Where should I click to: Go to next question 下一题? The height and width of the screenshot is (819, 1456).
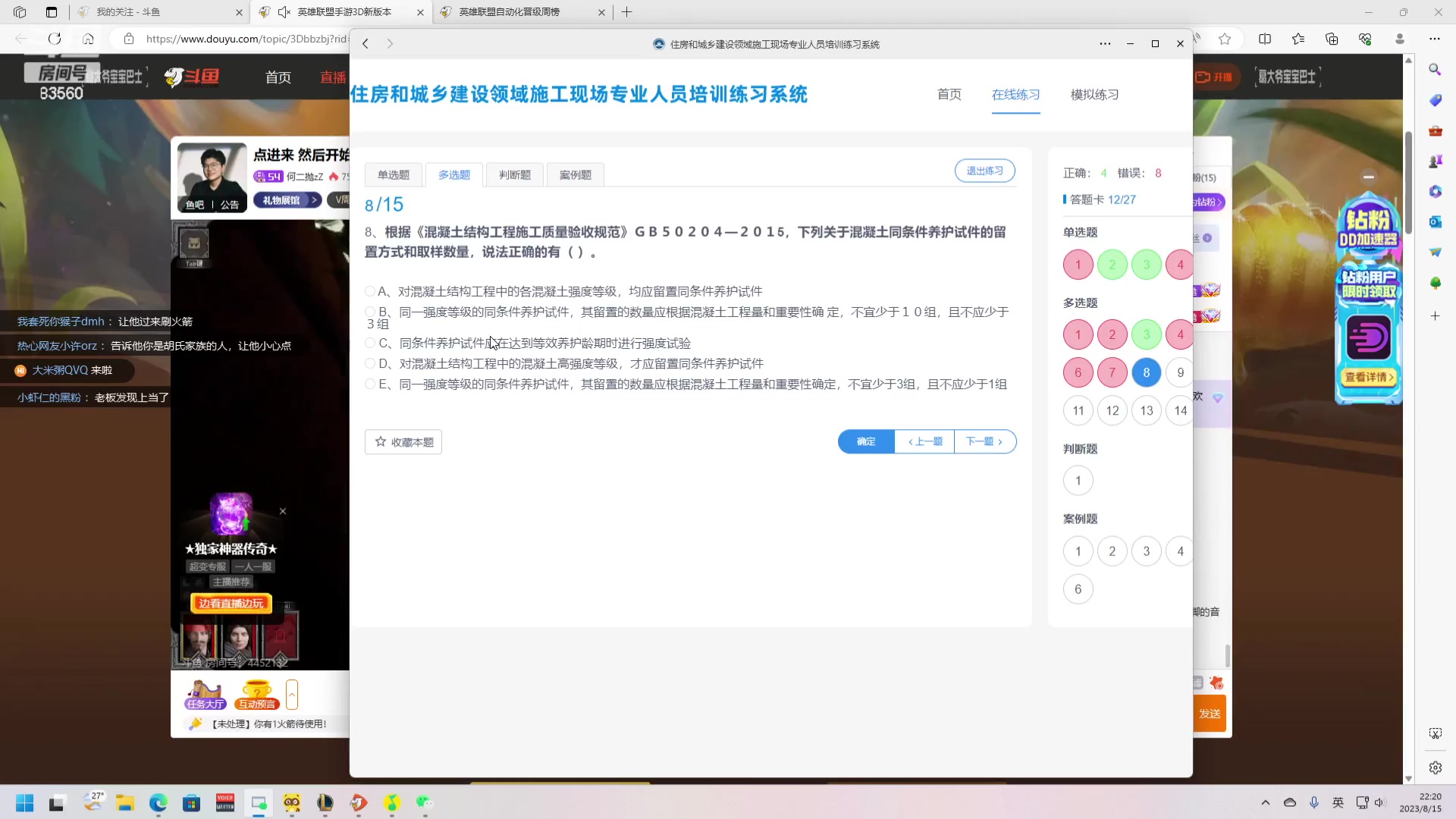pos(984,441)
